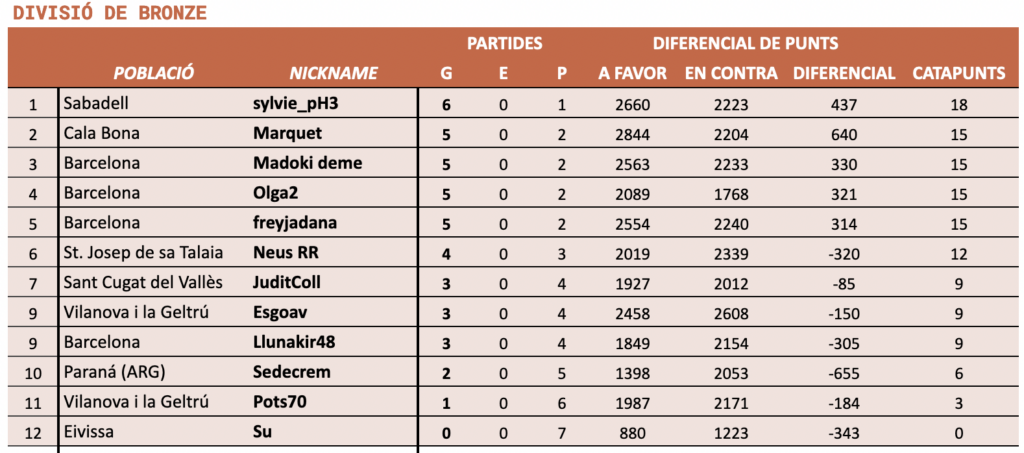Click the differential value 640
The height and width of the screenshot is (453, 1024).
pyautogui.click(x=844, y=134)
